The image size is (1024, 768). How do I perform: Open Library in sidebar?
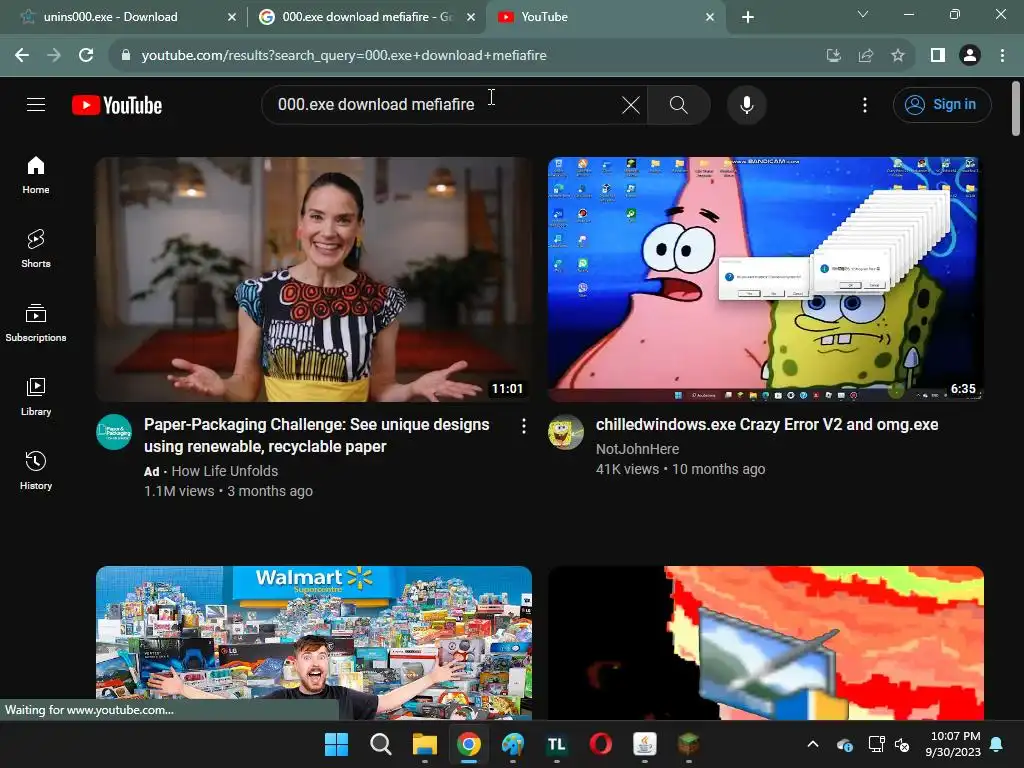(36, 396)
